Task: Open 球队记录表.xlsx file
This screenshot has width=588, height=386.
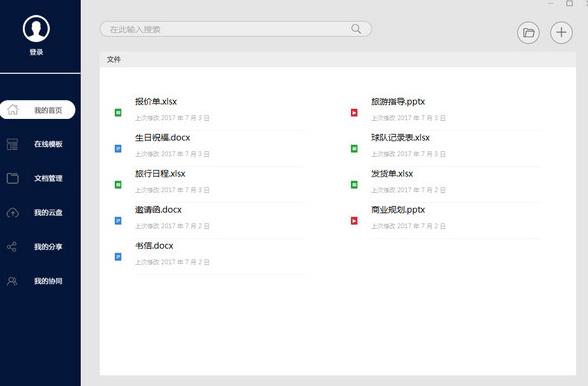Action: tap(400, 138)
